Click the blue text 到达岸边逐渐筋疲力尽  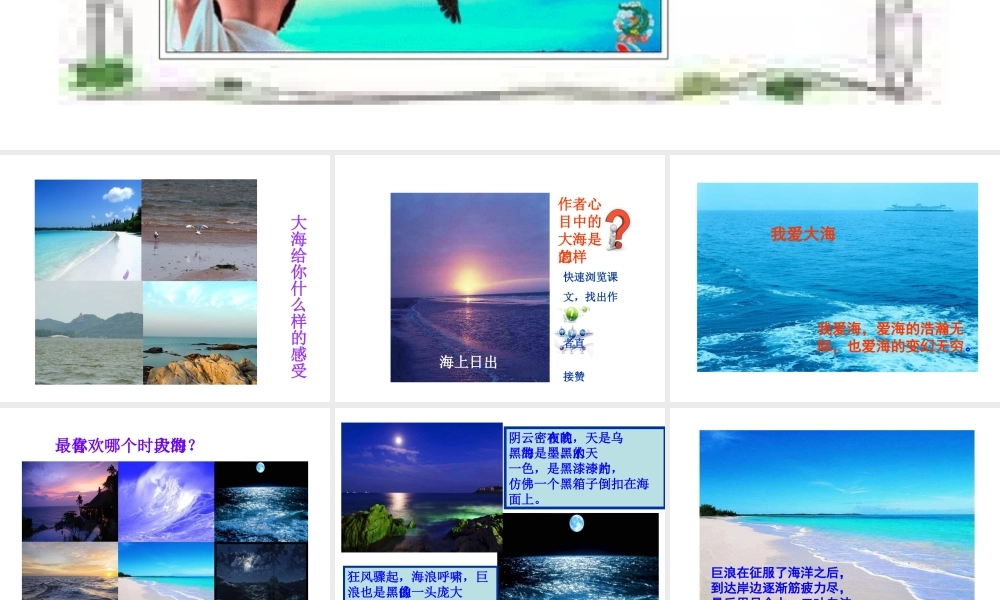pyautogui.click(x=777, y=588)
